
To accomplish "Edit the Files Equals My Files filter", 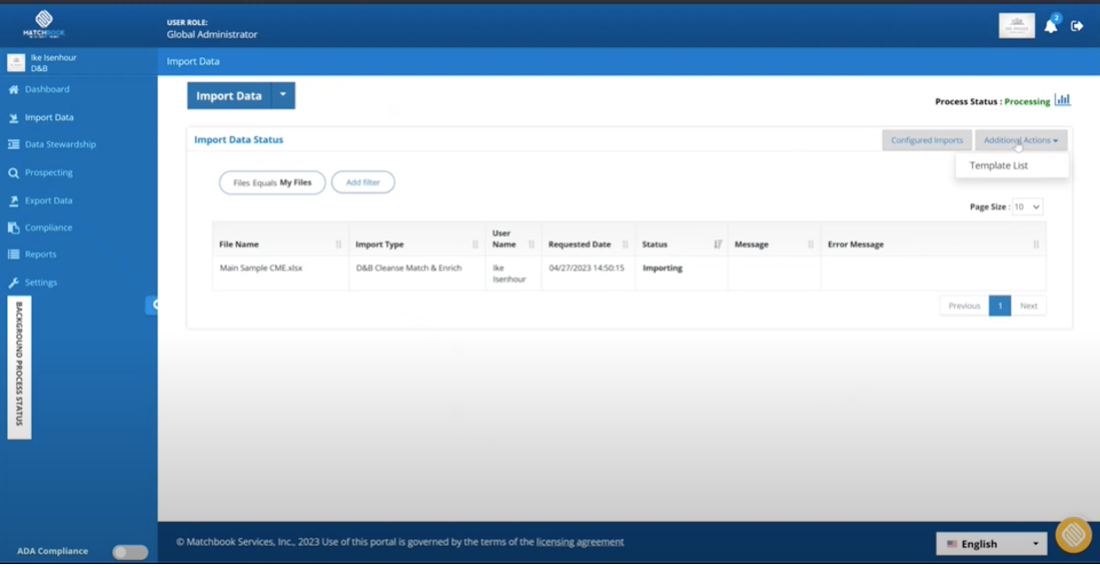I will pos(272,182).
